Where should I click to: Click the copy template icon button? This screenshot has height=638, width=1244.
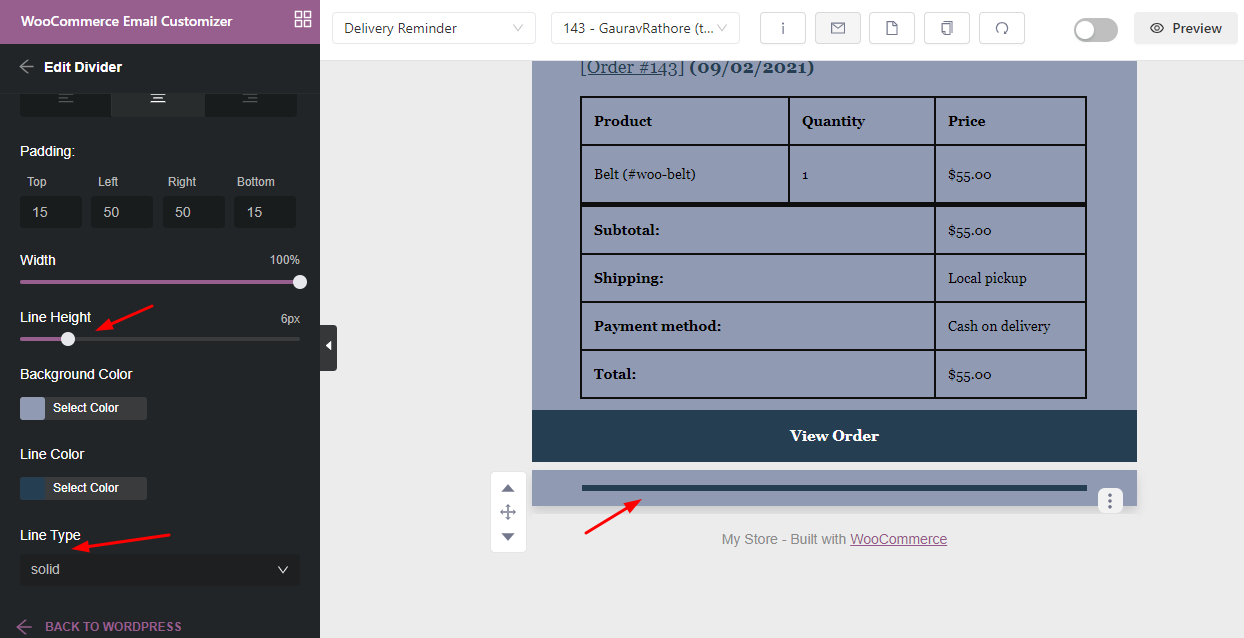coord(947,28)
